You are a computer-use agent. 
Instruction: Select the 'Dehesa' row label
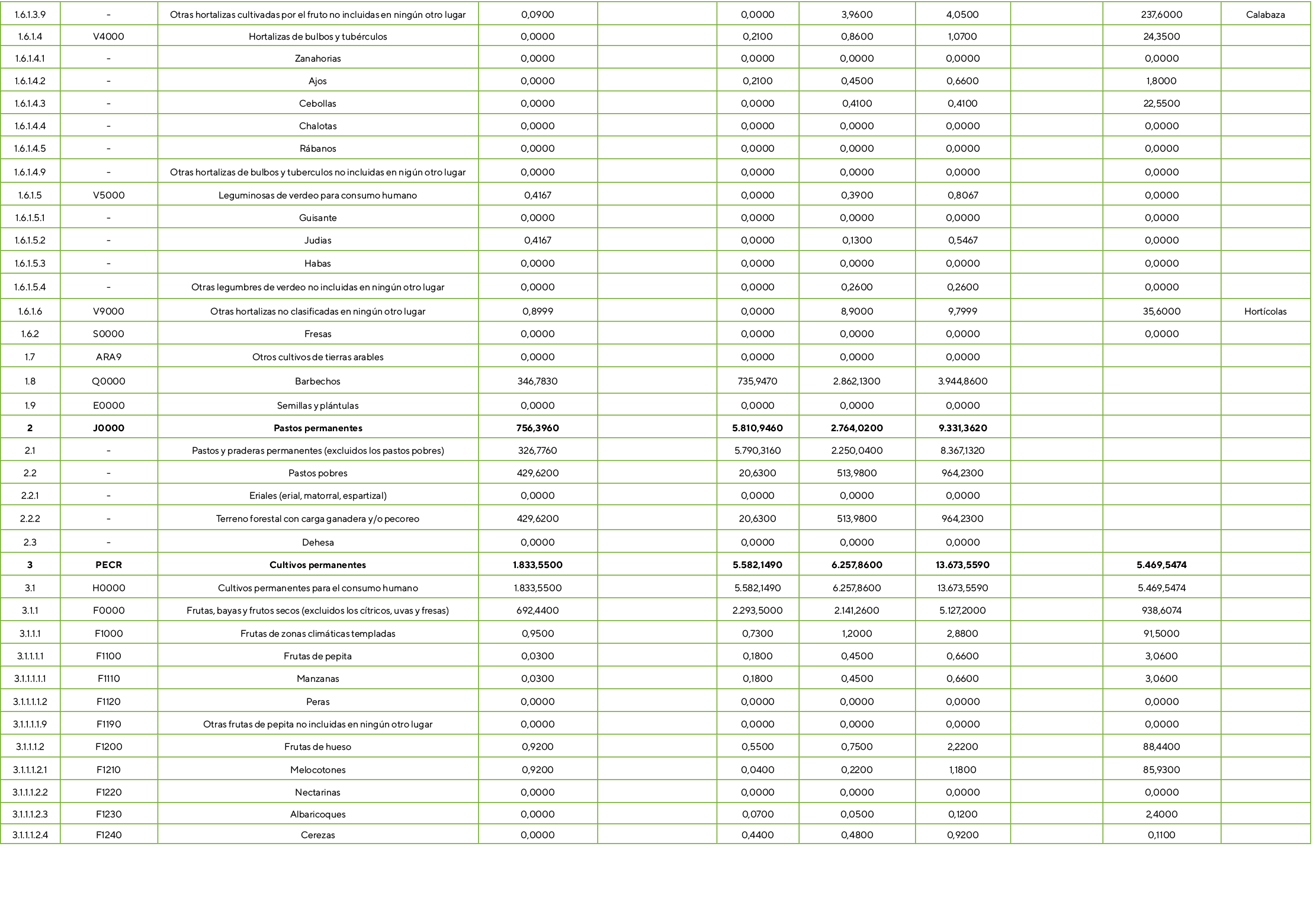tap(317, 543)
